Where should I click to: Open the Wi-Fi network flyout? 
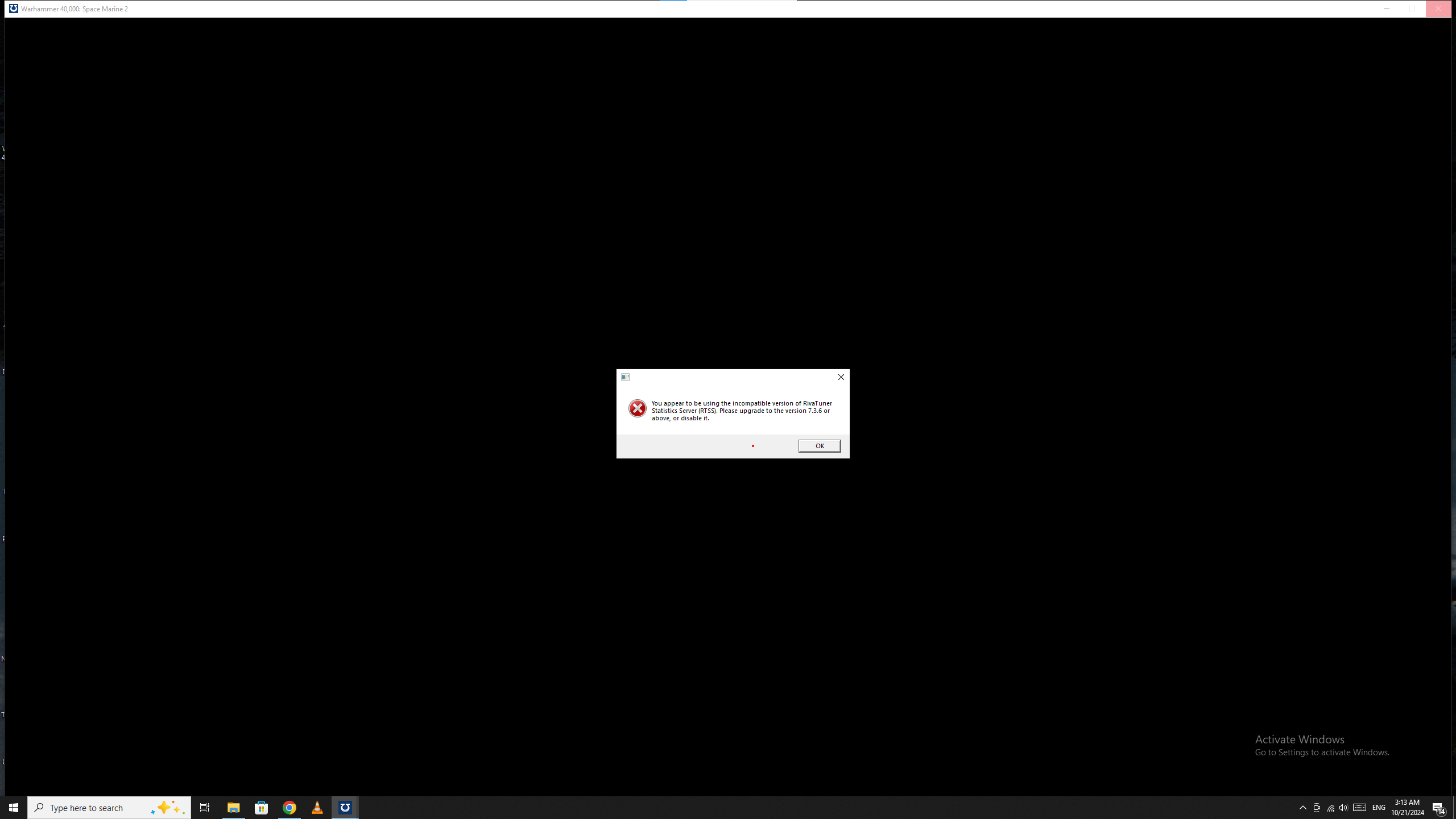[1330, 808]
